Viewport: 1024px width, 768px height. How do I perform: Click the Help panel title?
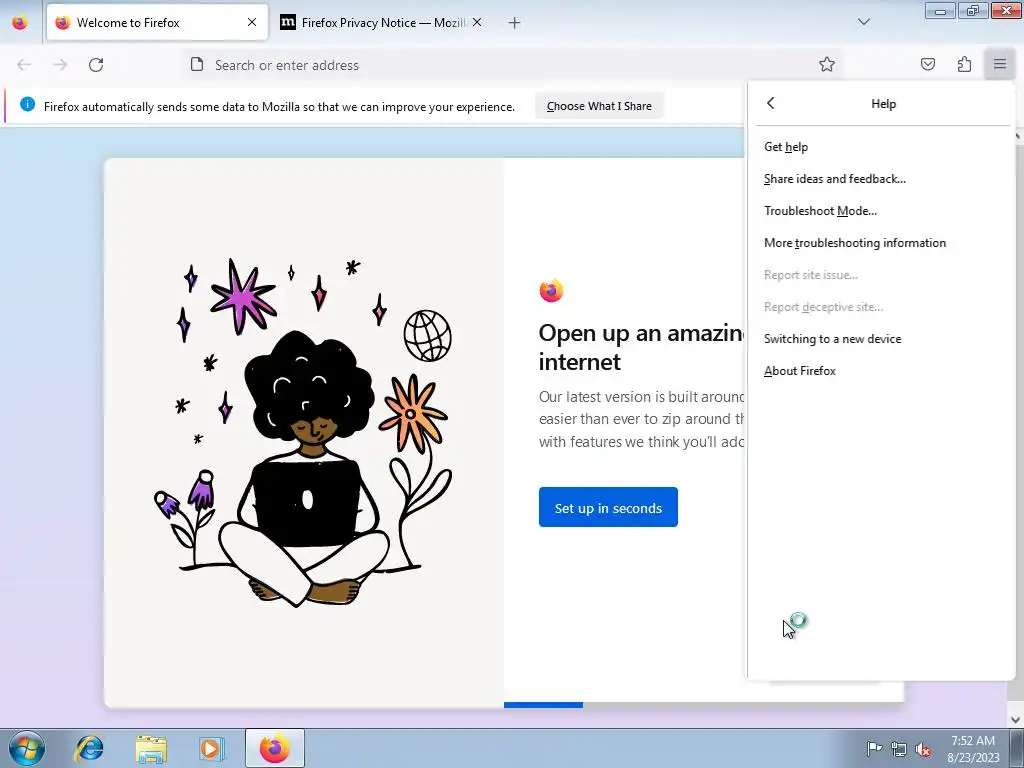point(884,104)
